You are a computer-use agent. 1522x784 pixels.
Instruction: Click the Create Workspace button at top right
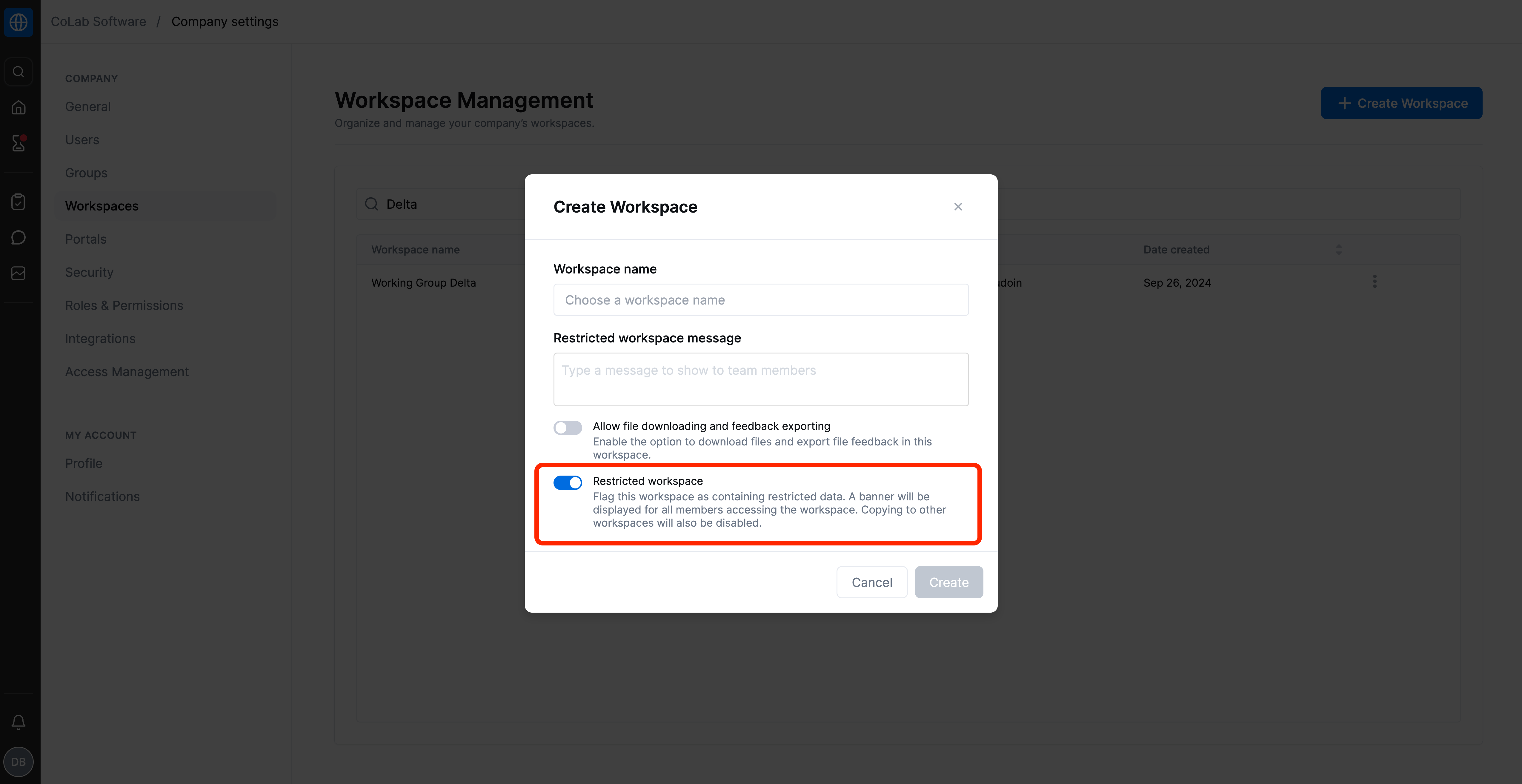pos(1401,103)
